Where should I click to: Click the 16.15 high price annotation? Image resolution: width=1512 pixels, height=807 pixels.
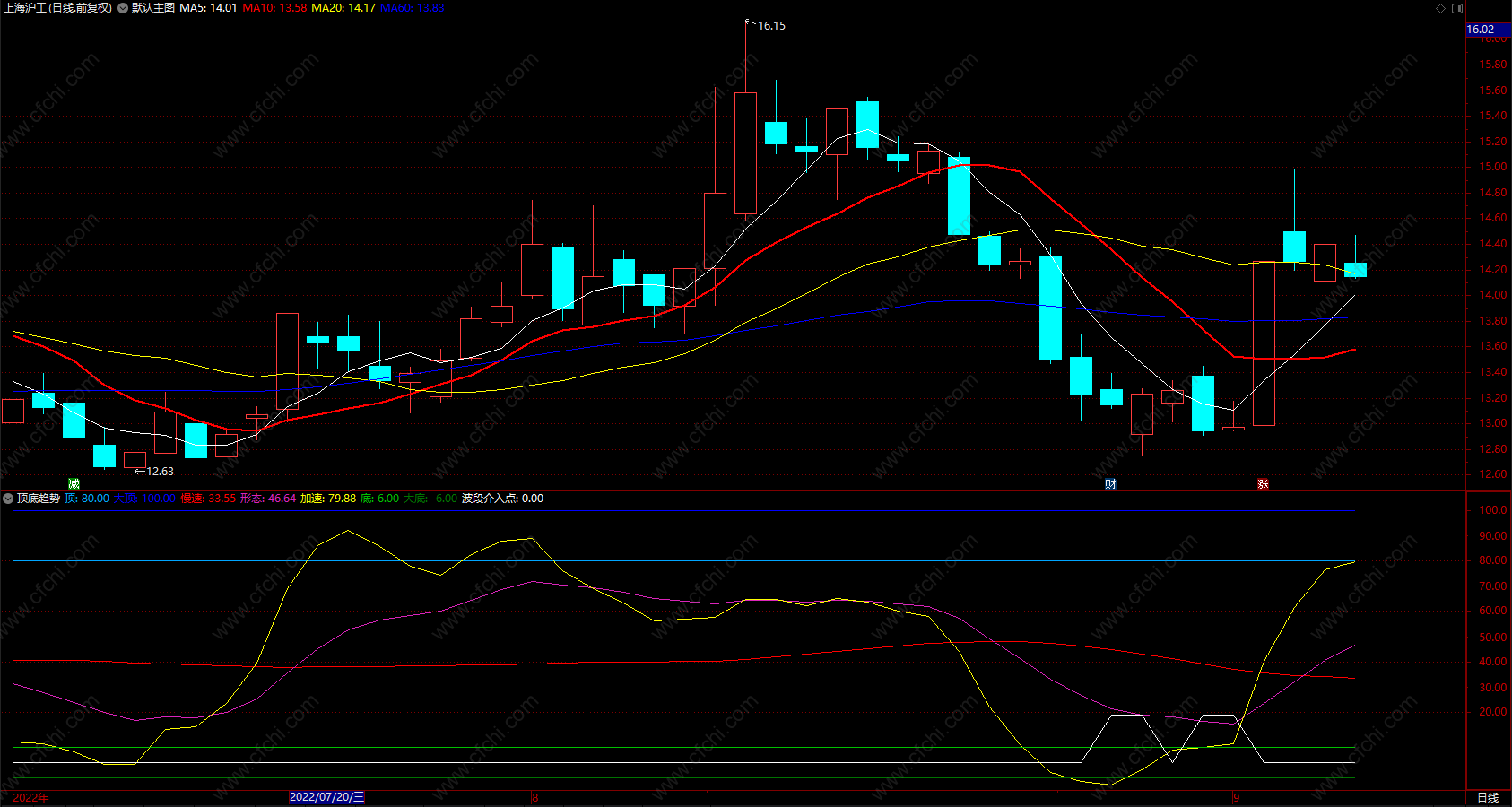click(771, 26)
